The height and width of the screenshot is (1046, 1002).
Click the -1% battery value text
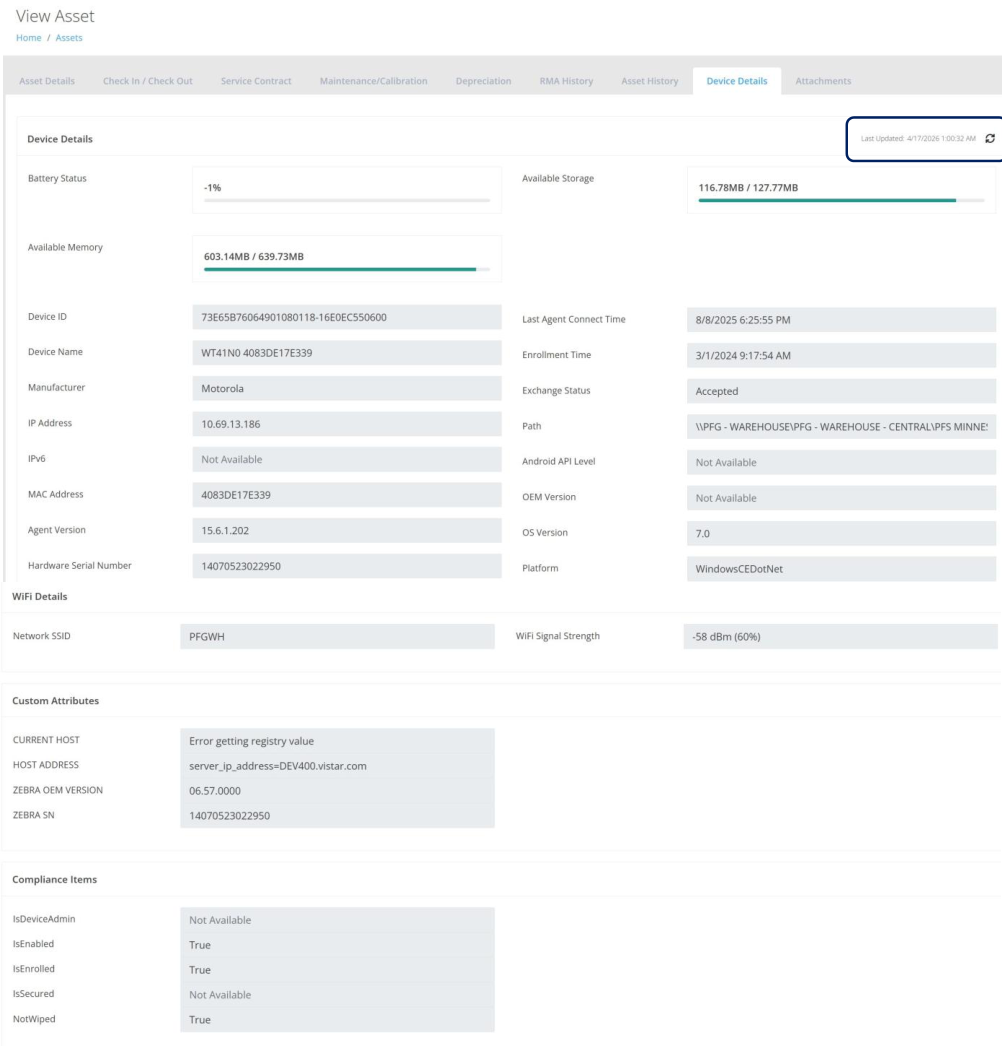point(212,188)
